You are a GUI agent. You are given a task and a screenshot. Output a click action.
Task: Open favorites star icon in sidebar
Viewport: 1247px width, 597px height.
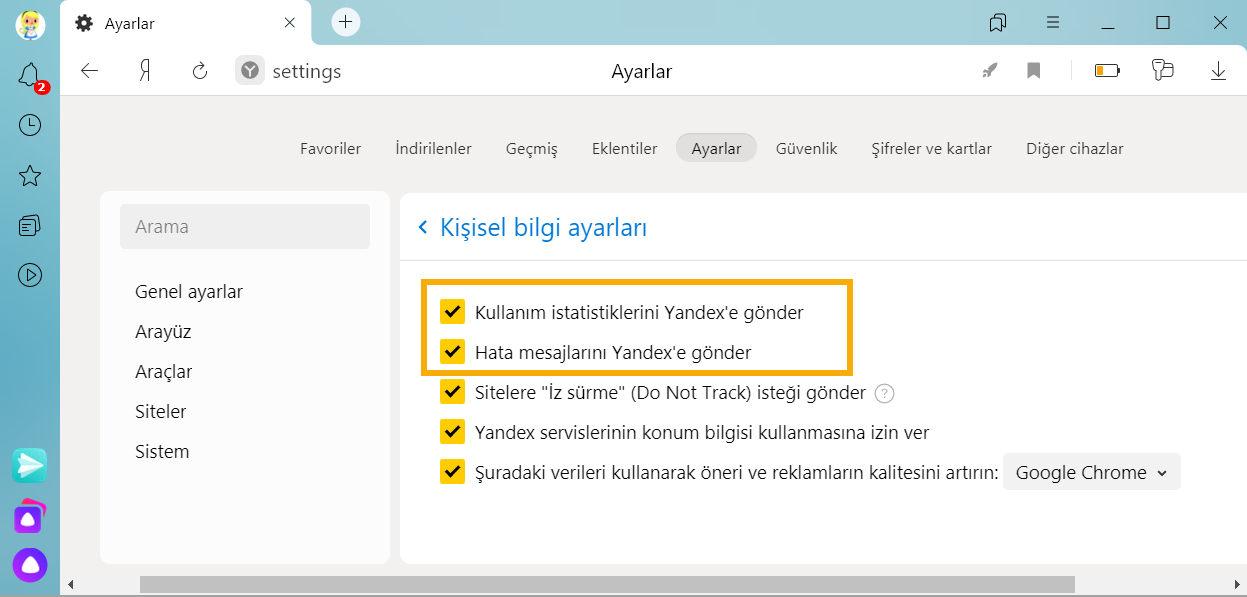(30, 176)
